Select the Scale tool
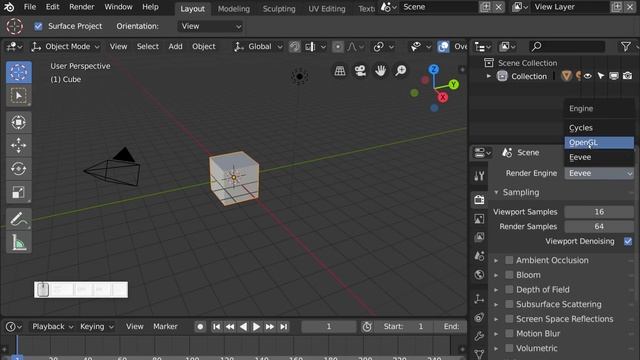 pyautogui.click(x=19, y=192)
